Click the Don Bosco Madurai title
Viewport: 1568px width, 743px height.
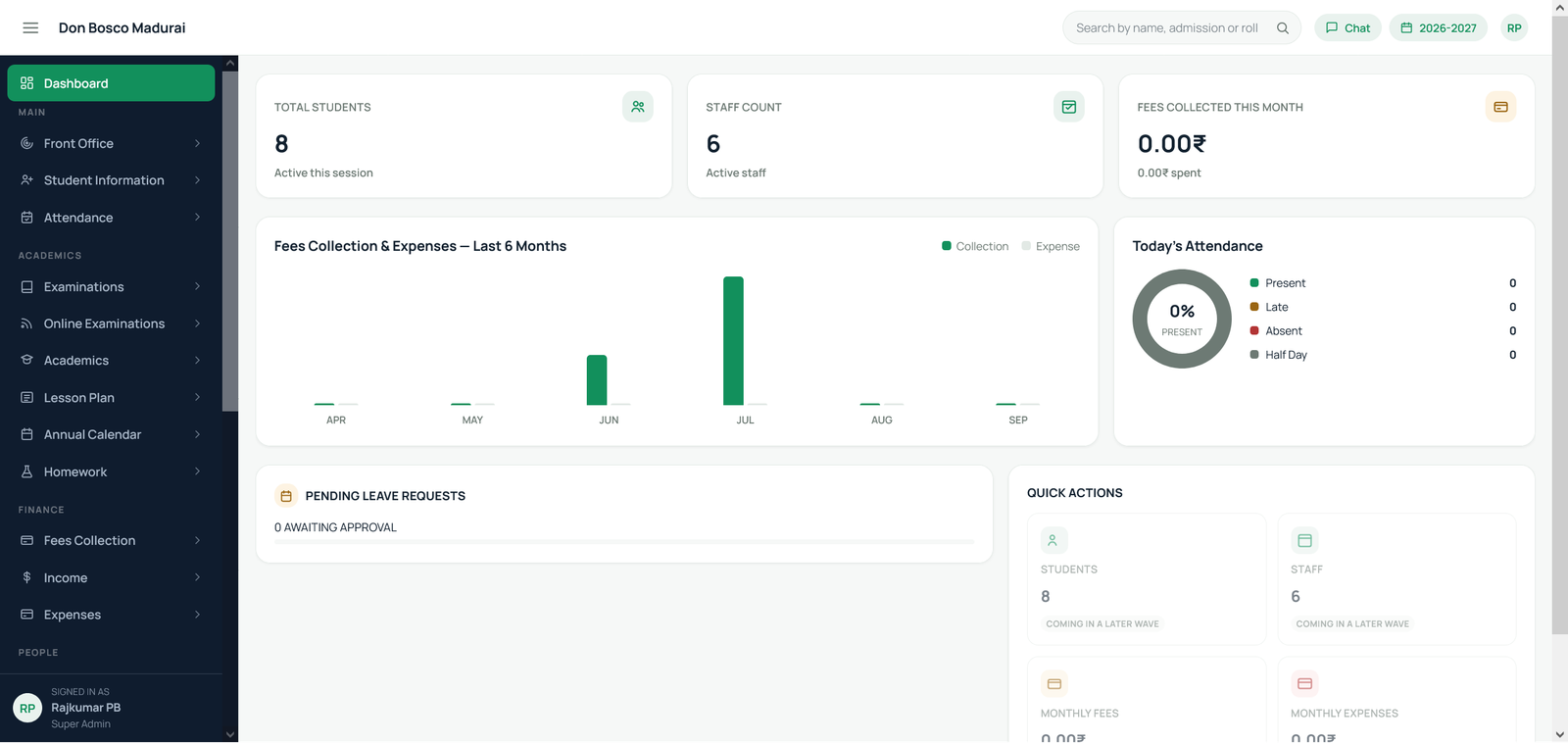(122, 27)
